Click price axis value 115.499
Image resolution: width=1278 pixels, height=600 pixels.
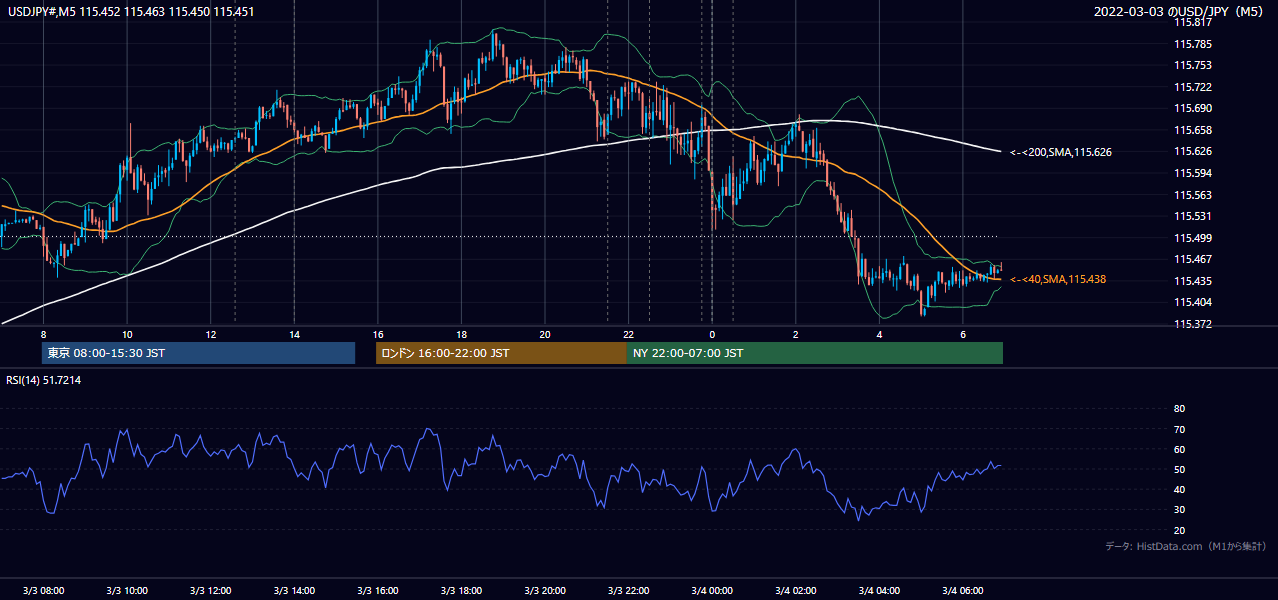[x=1193, y=238]
